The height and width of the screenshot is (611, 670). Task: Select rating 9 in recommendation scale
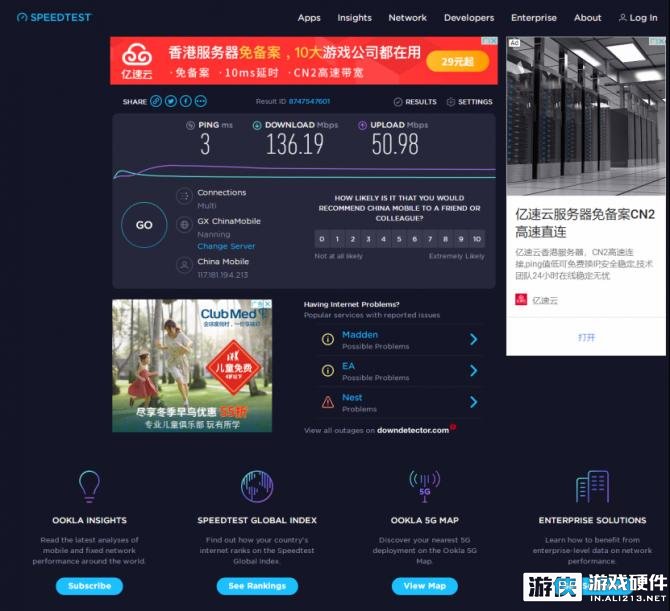(461, 239)
